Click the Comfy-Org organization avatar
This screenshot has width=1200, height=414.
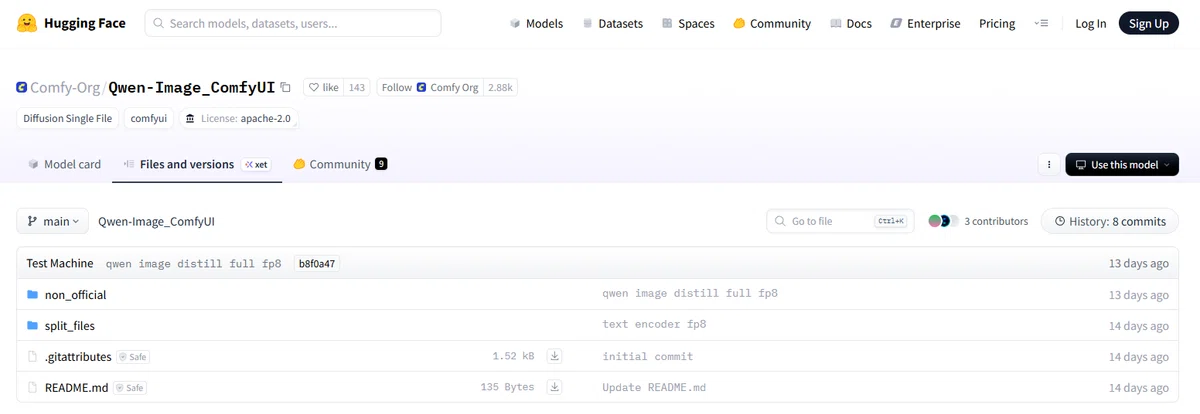pos(22,88)
